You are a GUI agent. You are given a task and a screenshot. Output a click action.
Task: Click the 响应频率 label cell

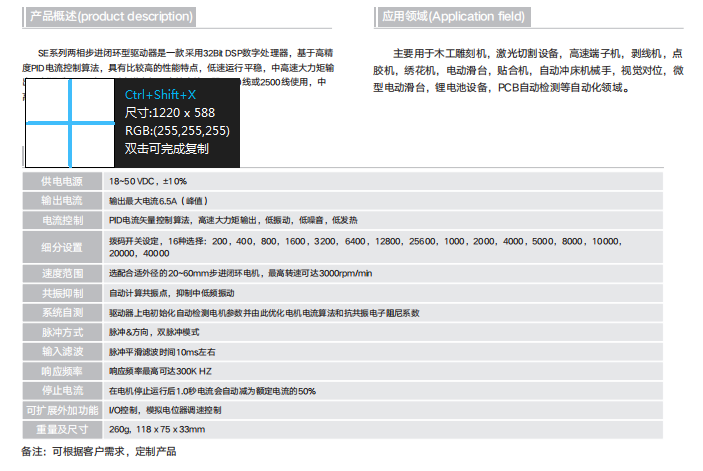[x=62, y=371]
